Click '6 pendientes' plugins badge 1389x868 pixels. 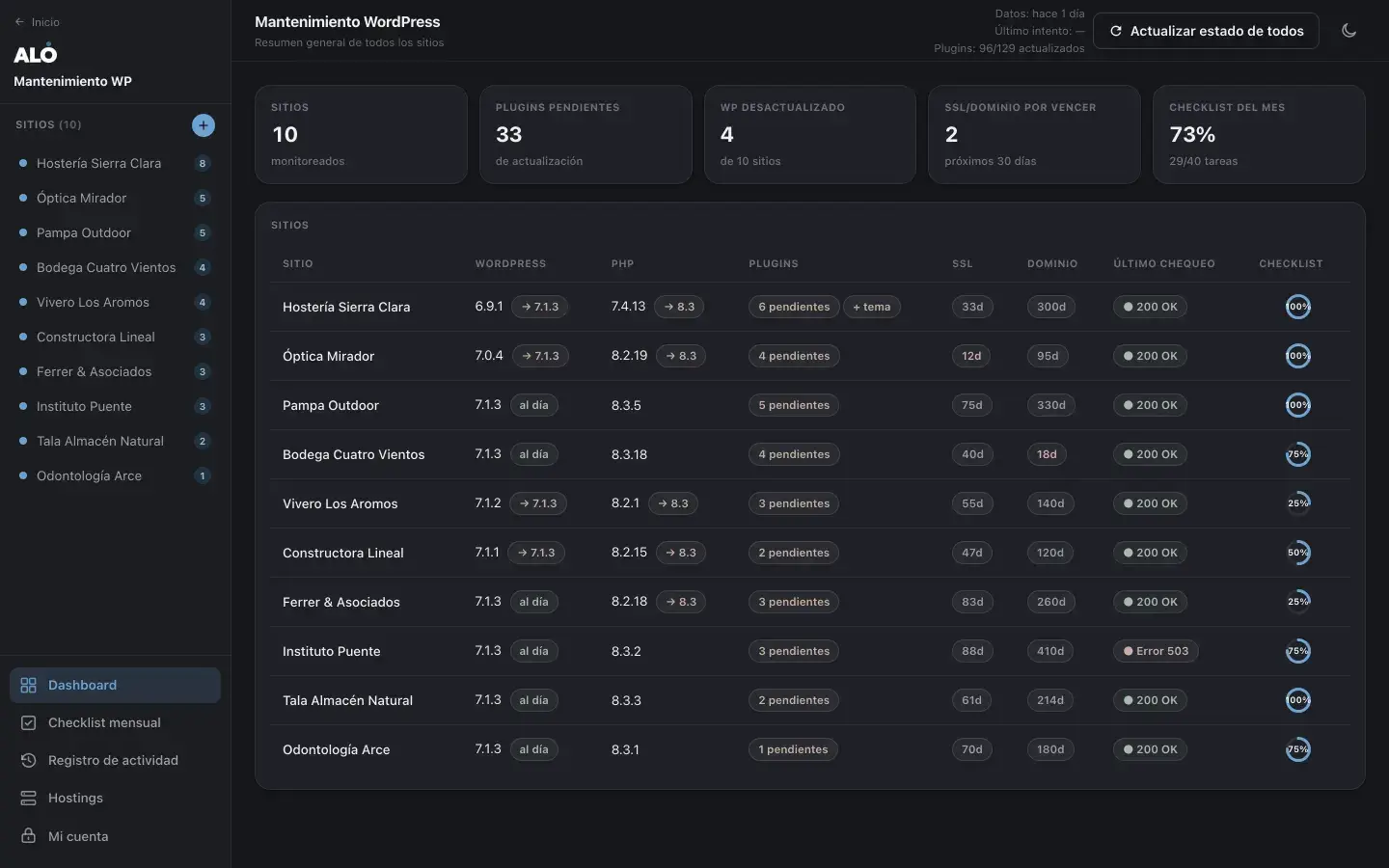point(794,307)
